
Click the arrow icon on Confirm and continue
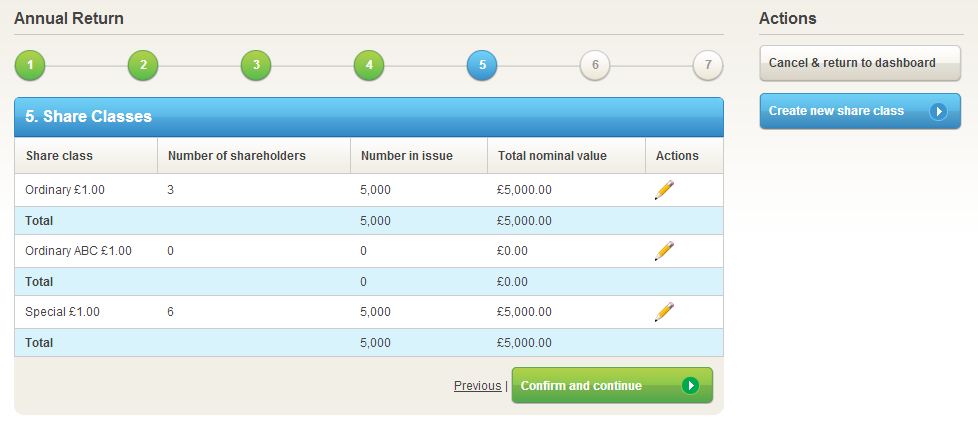pyautogui.click(x=690, y=385)
